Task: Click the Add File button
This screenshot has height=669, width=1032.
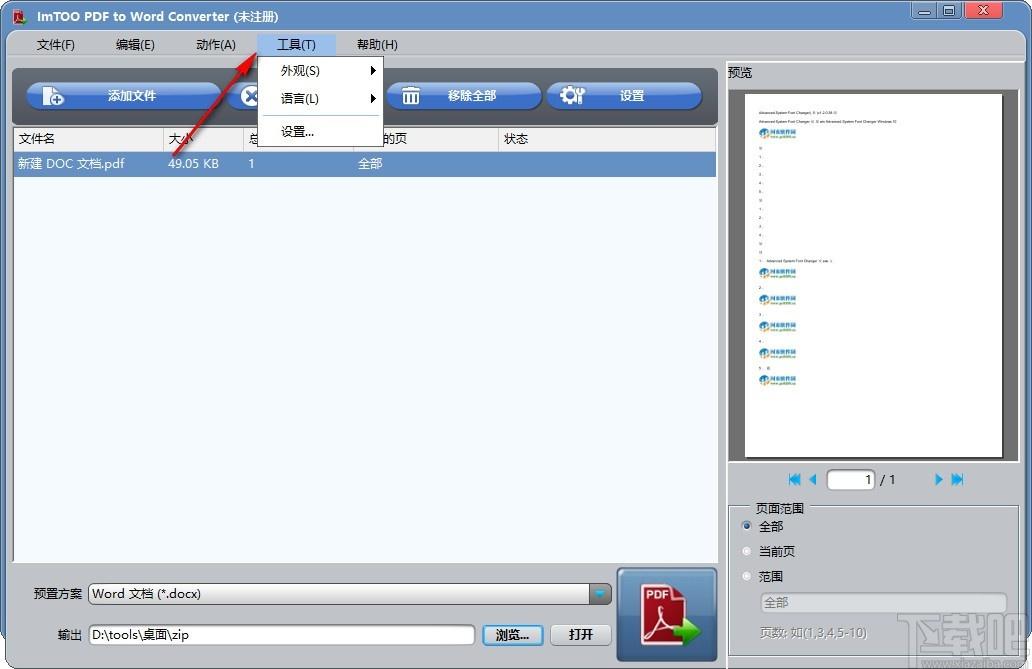Action: pyautogui.click(x=123, y=96)
